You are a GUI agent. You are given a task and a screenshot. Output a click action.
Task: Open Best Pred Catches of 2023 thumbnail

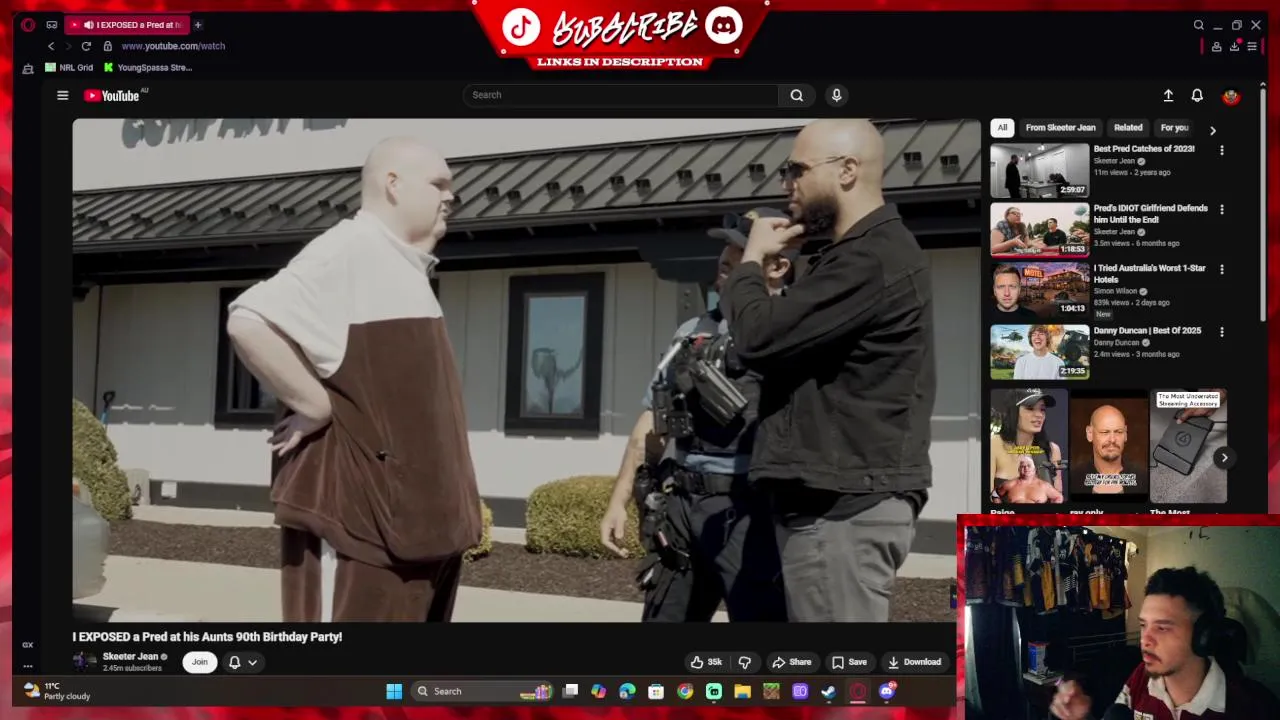point(1040,170)
